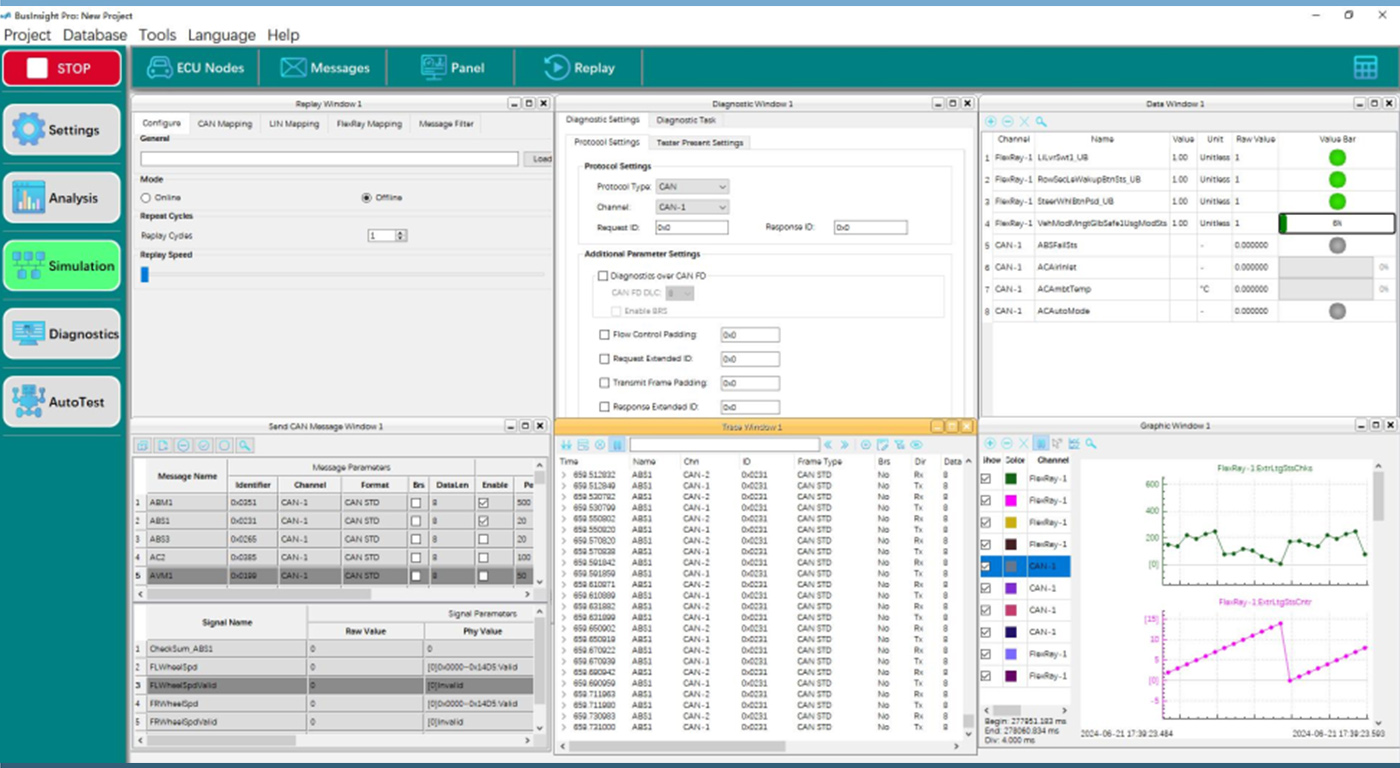This screenshot has width=1400, height=768.
Task: Click the search icon in Send CAN Message window
Action: coord(245,445)
